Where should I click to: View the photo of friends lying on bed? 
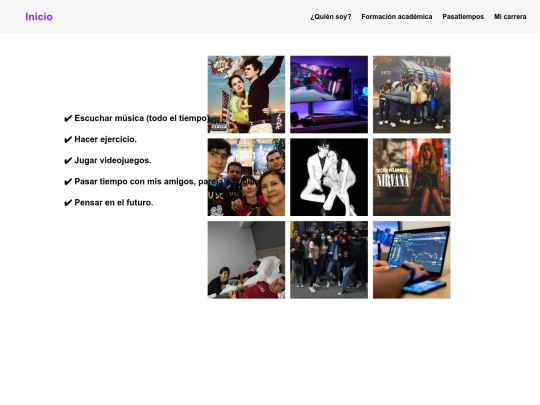[246, 260]
